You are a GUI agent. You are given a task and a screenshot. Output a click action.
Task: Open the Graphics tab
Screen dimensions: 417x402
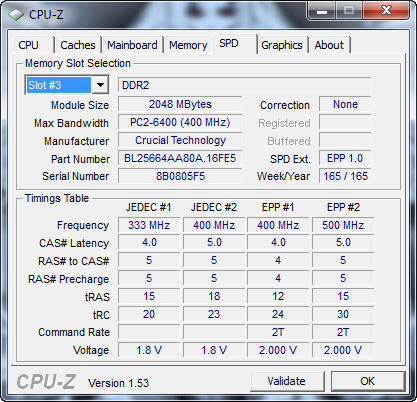click(x=282, y=45)
